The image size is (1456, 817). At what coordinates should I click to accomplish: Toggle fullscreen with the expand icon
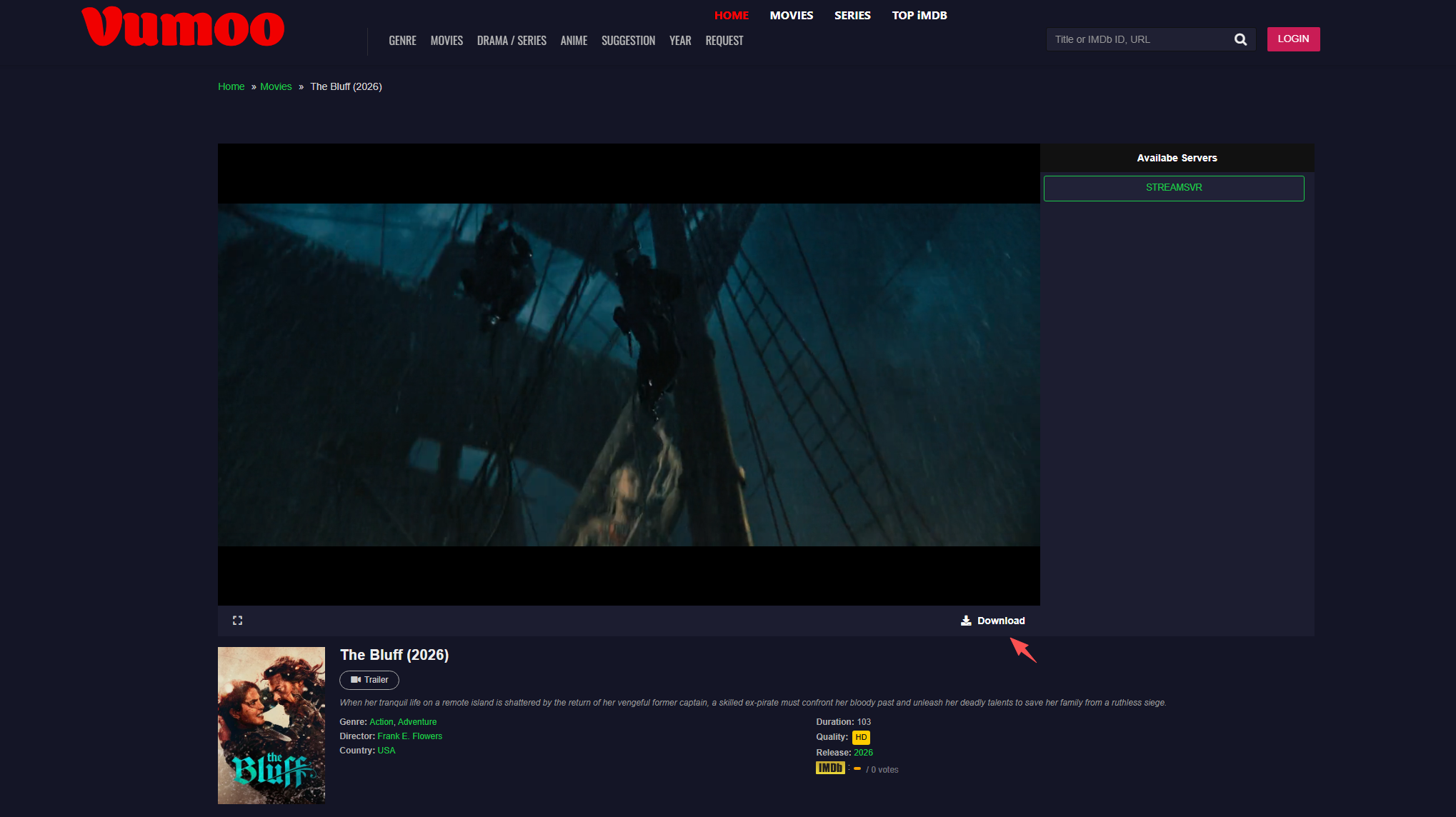pos(237,621)
